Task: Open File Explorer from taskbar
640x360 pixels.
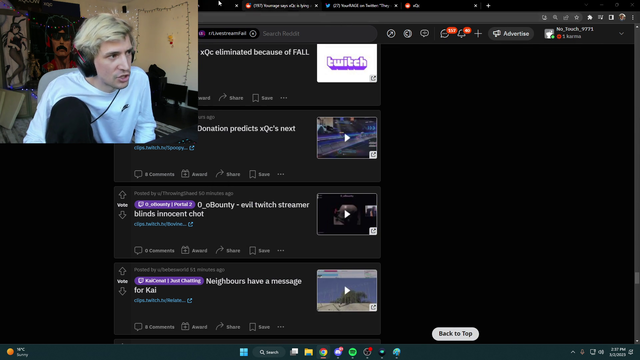Action: (309, 352)
